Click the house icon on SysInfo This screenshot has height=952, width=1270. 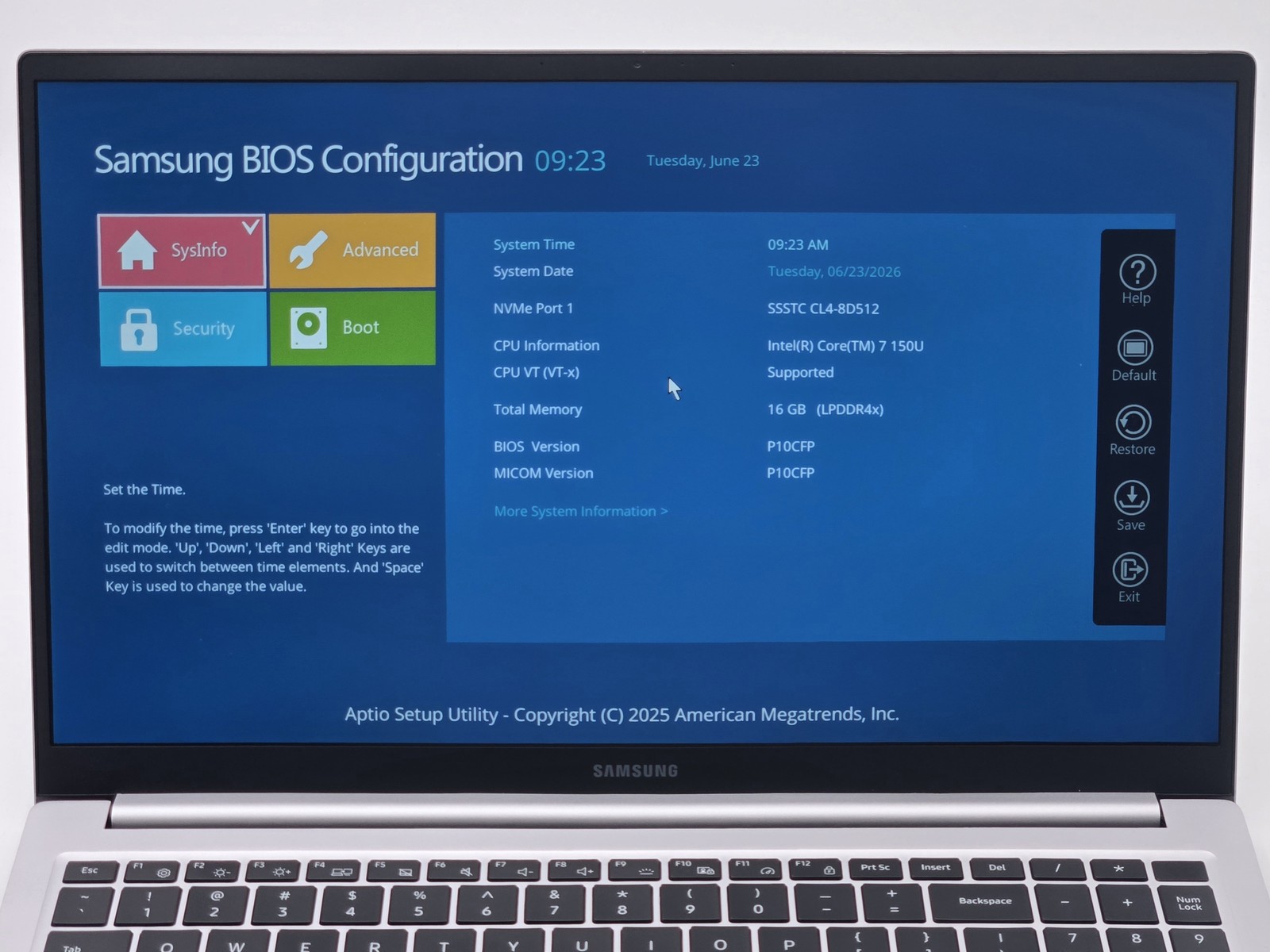tap(137, 250)
